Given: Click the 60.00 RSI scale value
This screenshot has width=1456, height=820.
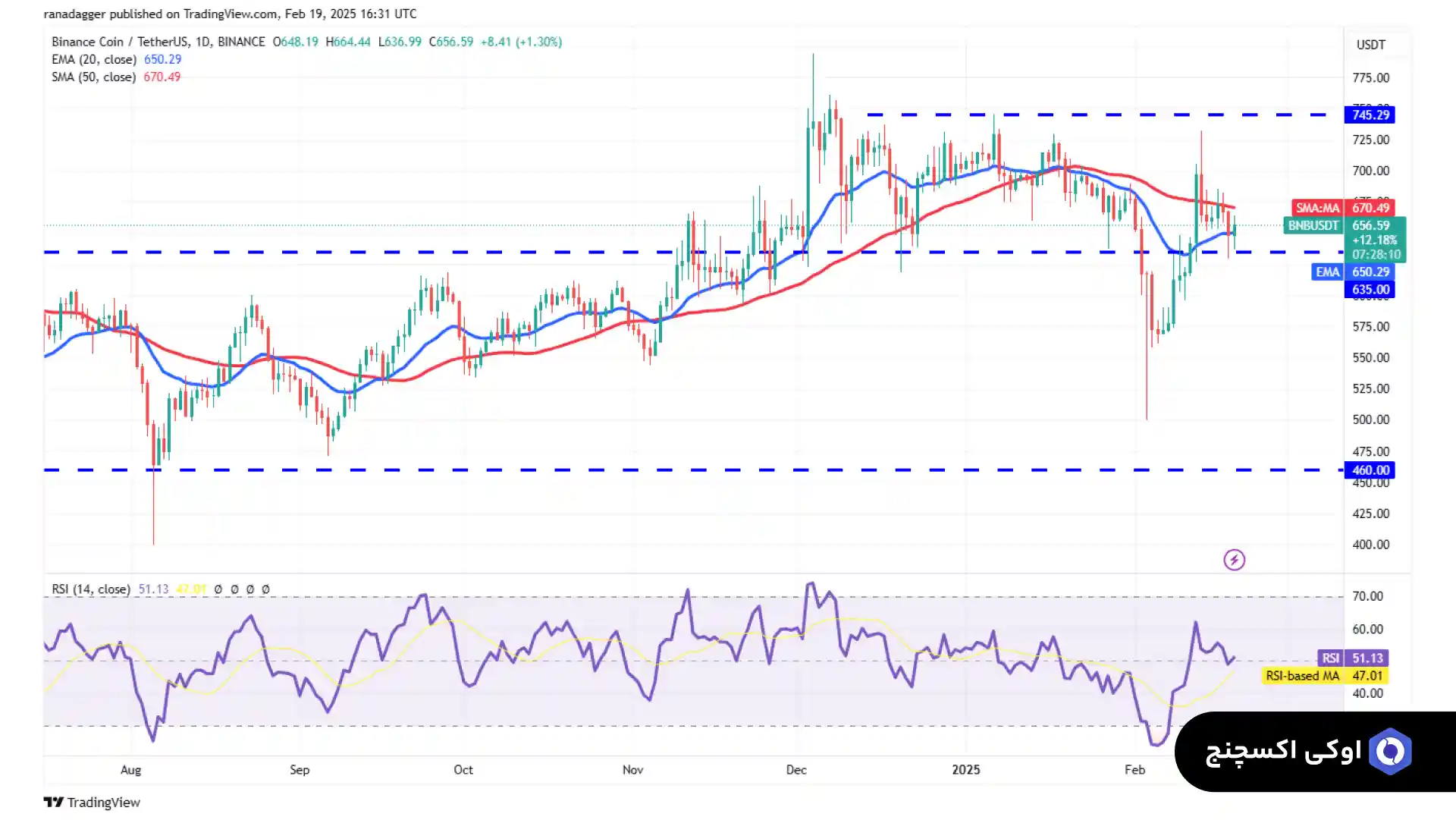Looking at the screenshot, I should coord(1368,629).
